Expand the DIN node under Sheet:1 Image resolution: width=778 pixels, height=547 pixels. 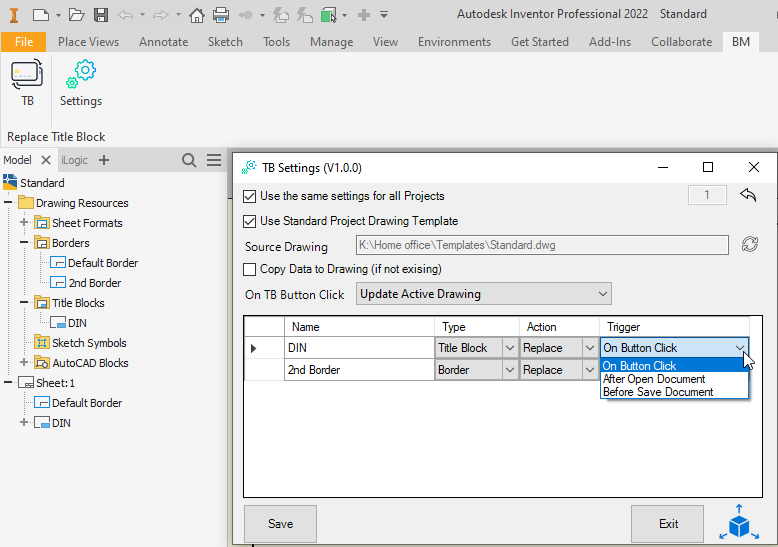tap(24, 422)
